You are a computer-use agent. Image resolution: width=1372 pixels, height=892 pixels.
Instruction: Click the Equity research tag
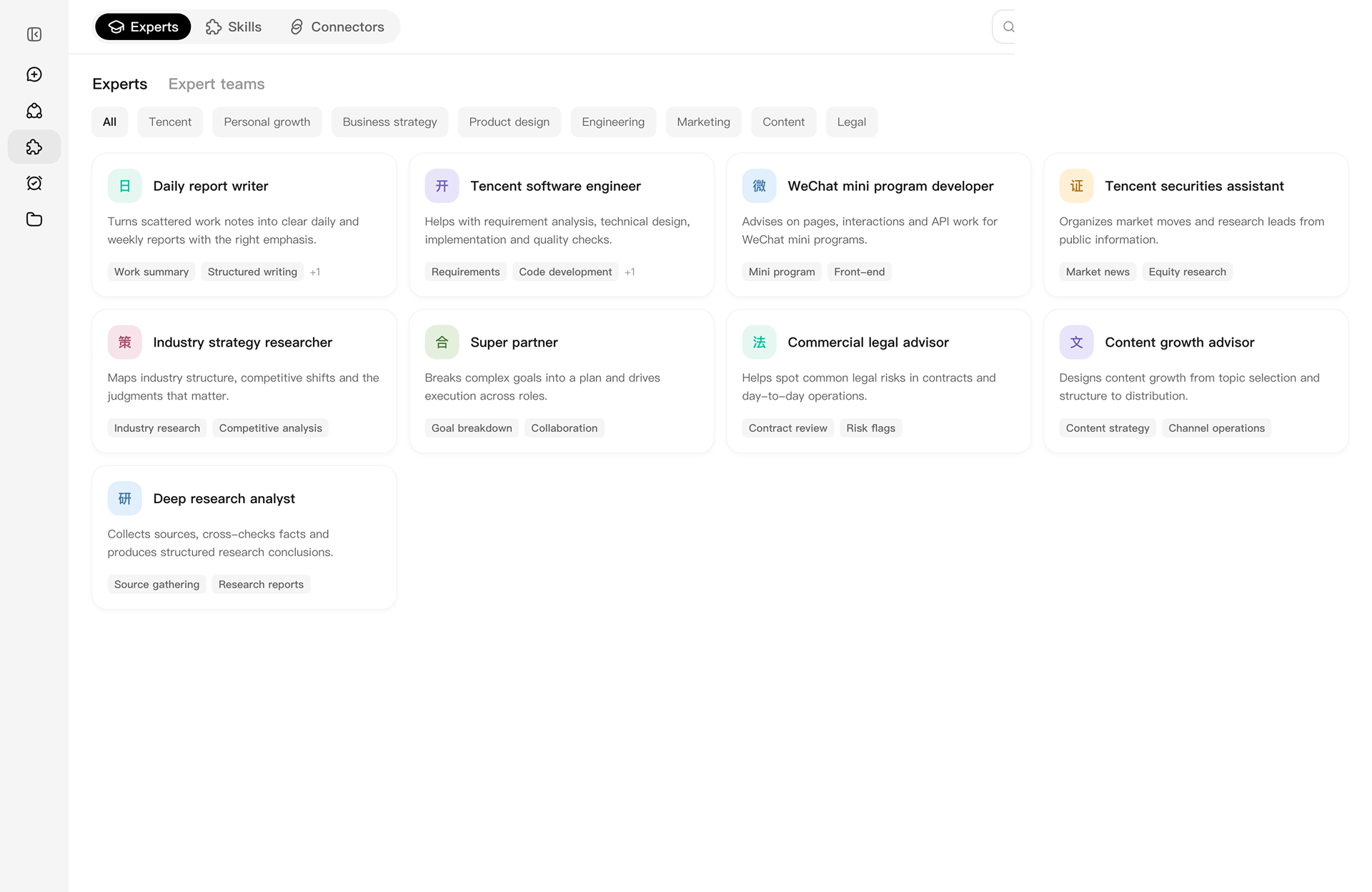[1188, 272]
